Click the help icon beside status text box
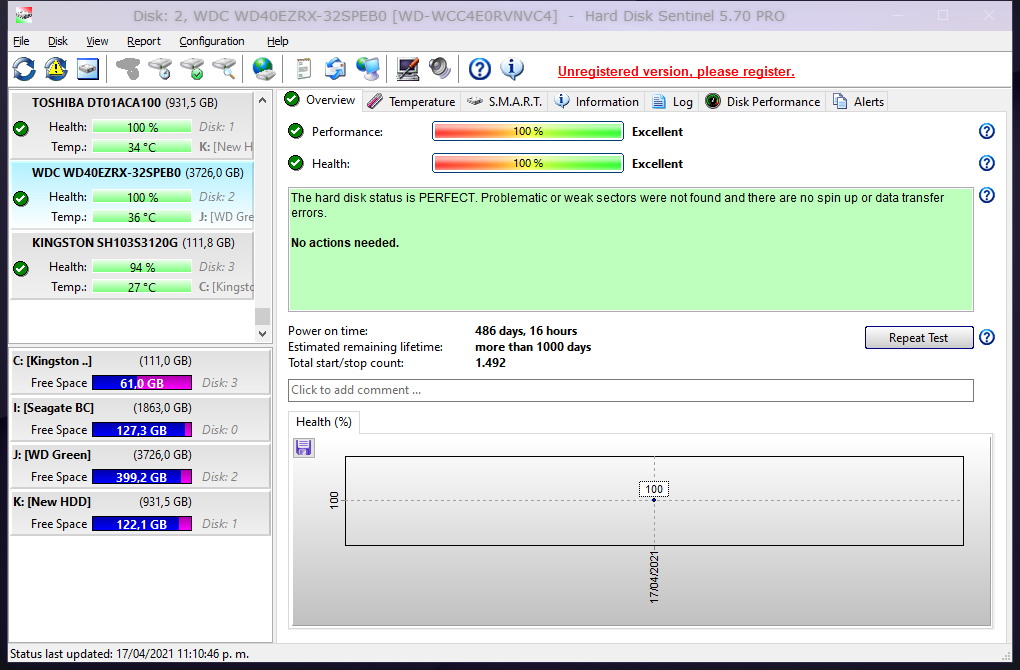The width and height of the screenshot is (1020, 670). (987, 195)
